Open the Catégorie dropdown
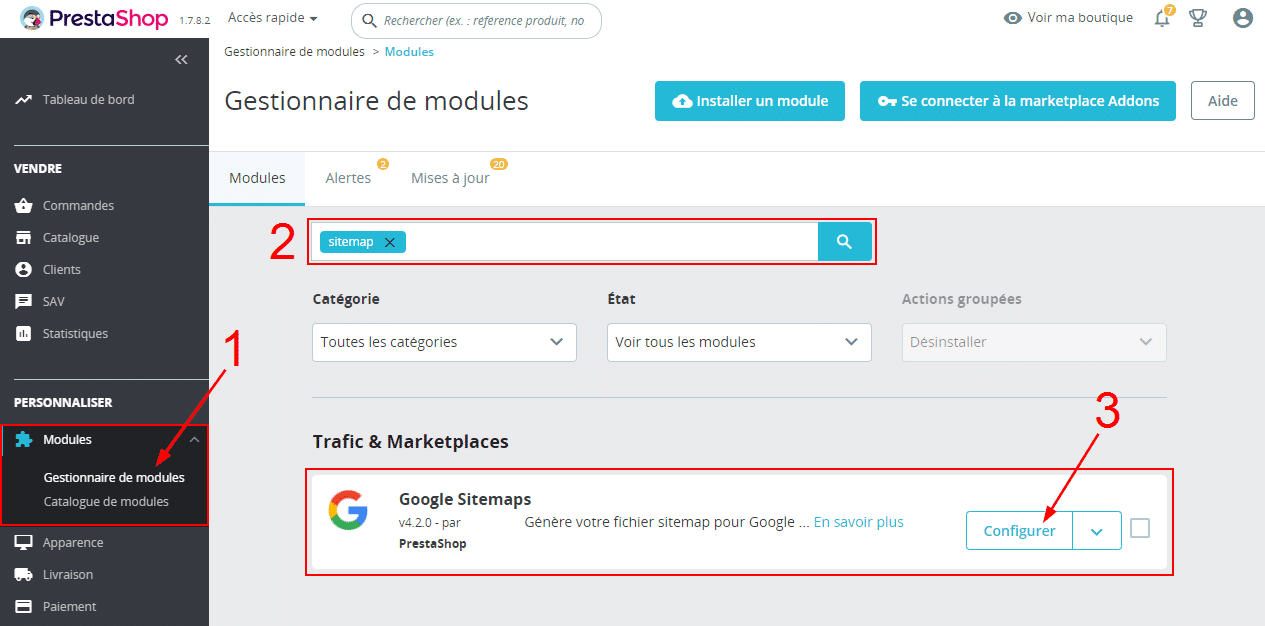 pos(444,342)
